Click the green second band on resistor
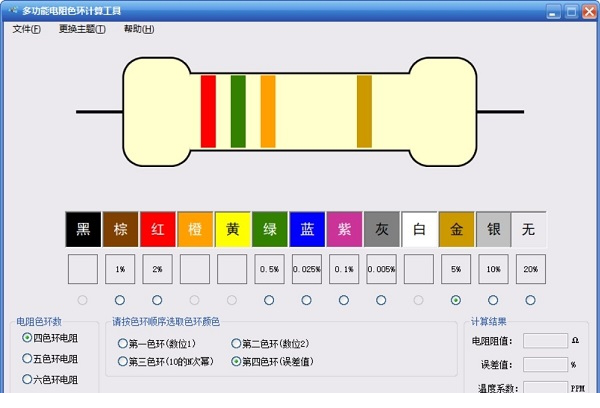 click(238, 111)
